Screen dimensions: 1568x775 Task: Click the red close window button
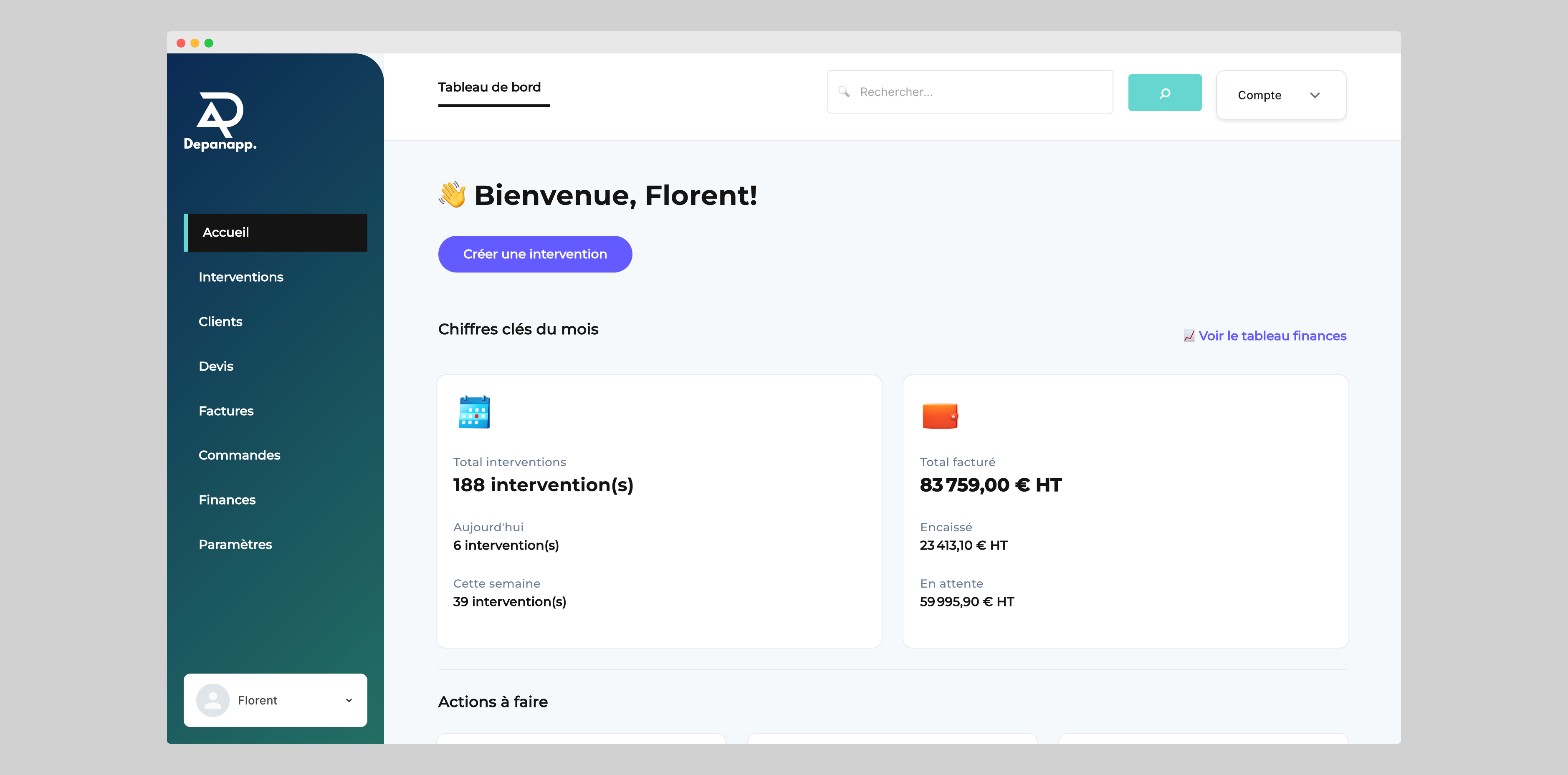[181, 43]
